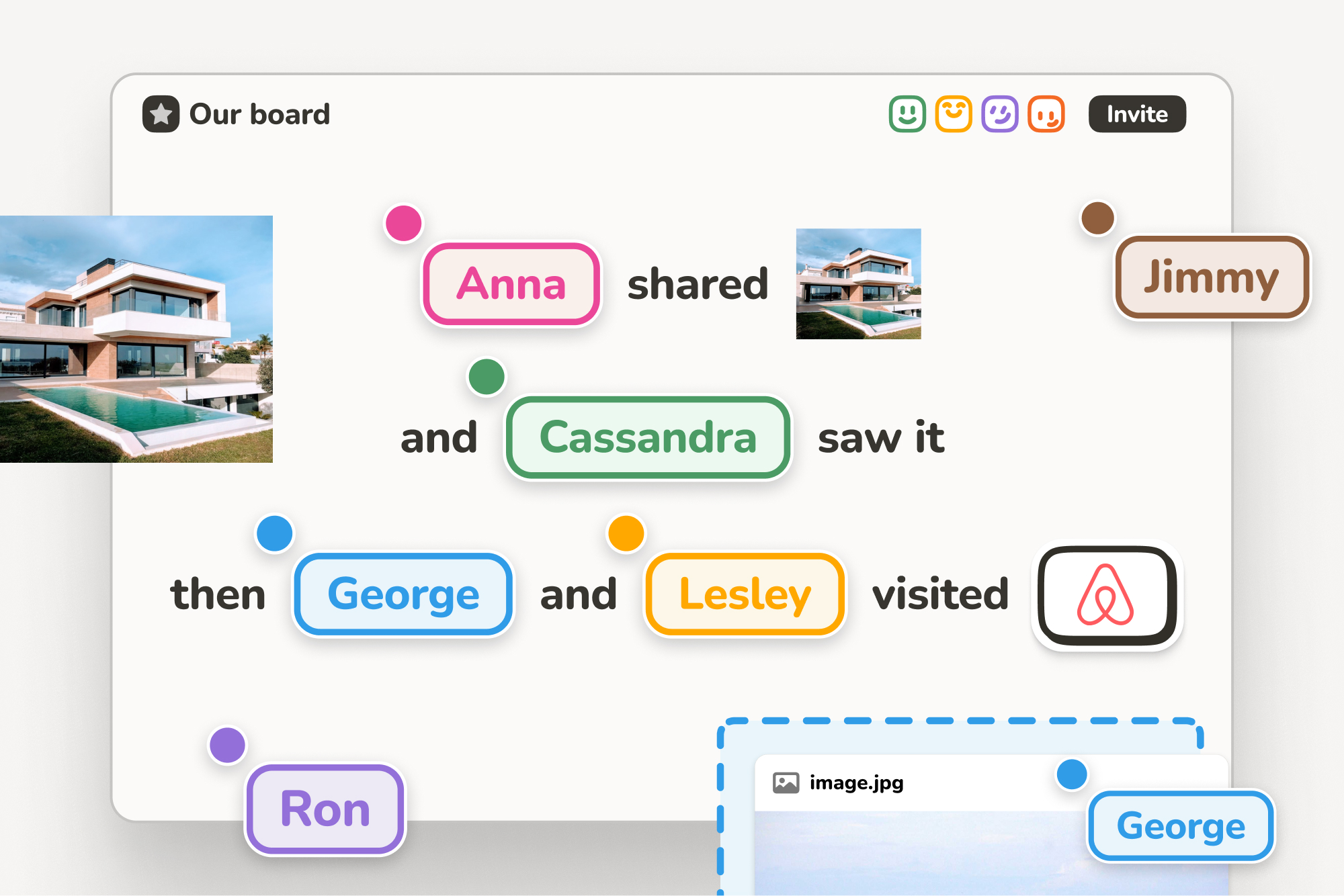Click the word 'shared'
1344x896 pixels.
[698, 284]
